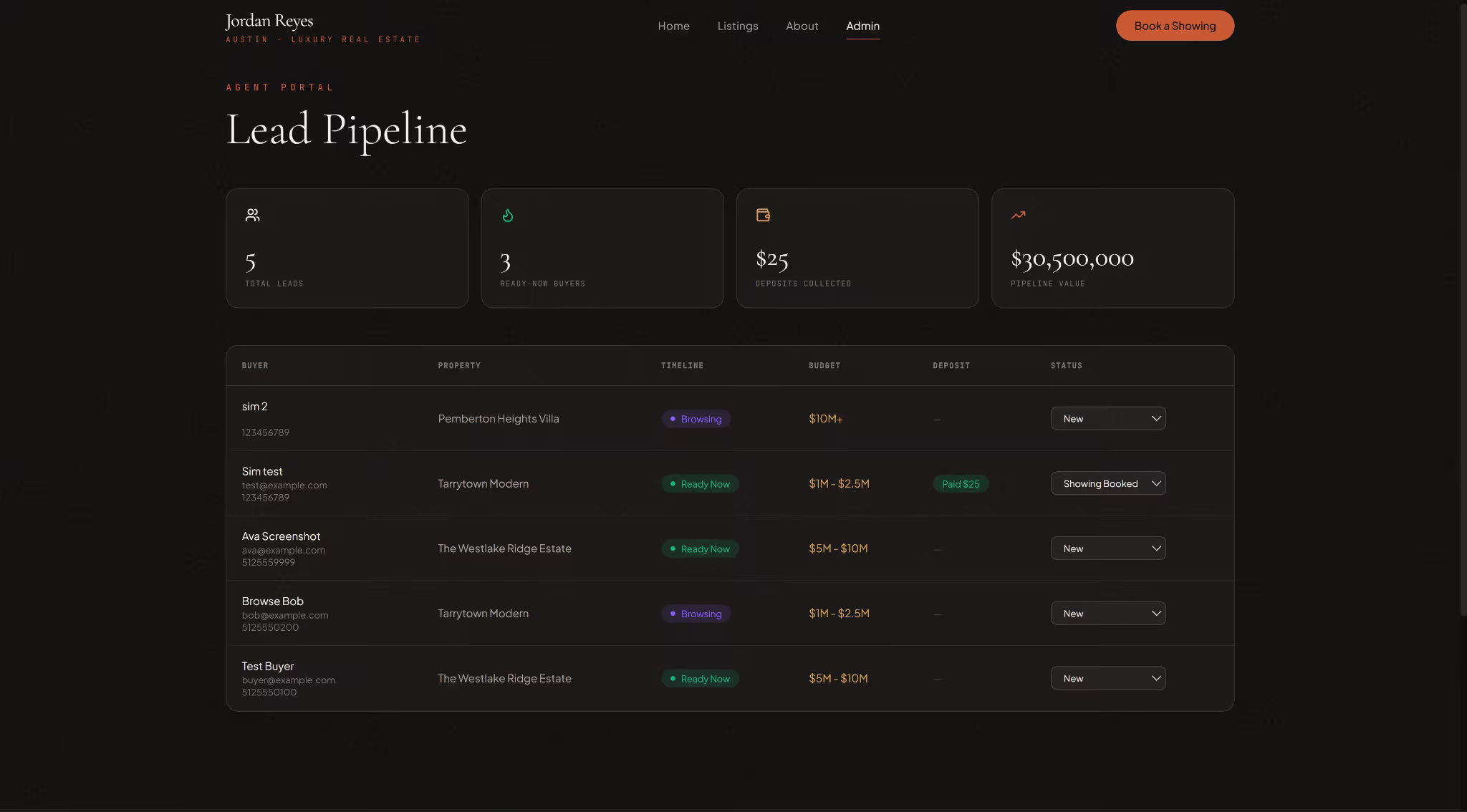Click the Book a Showing button
Screen dimensions: 1467x812
1175,26
